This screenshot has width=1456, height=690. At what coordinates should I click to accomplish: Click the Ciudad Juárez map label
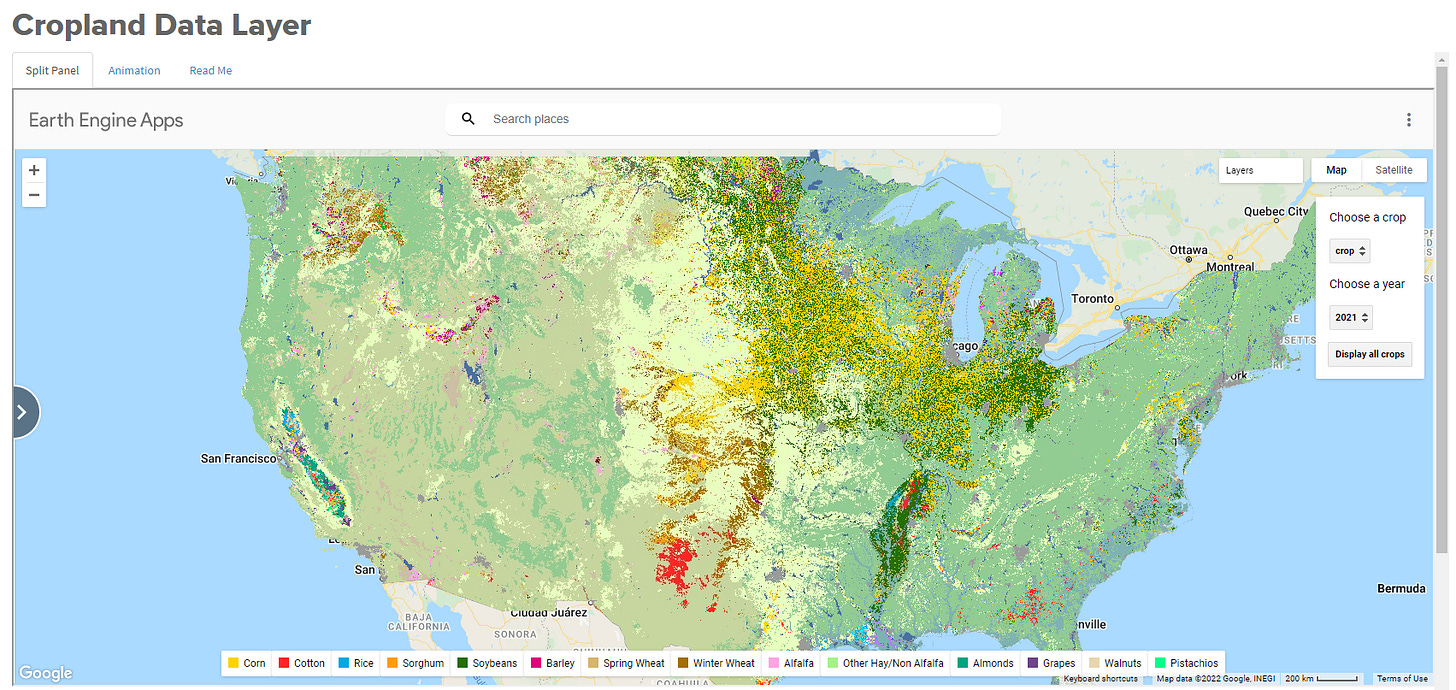(x=548, y=612)
